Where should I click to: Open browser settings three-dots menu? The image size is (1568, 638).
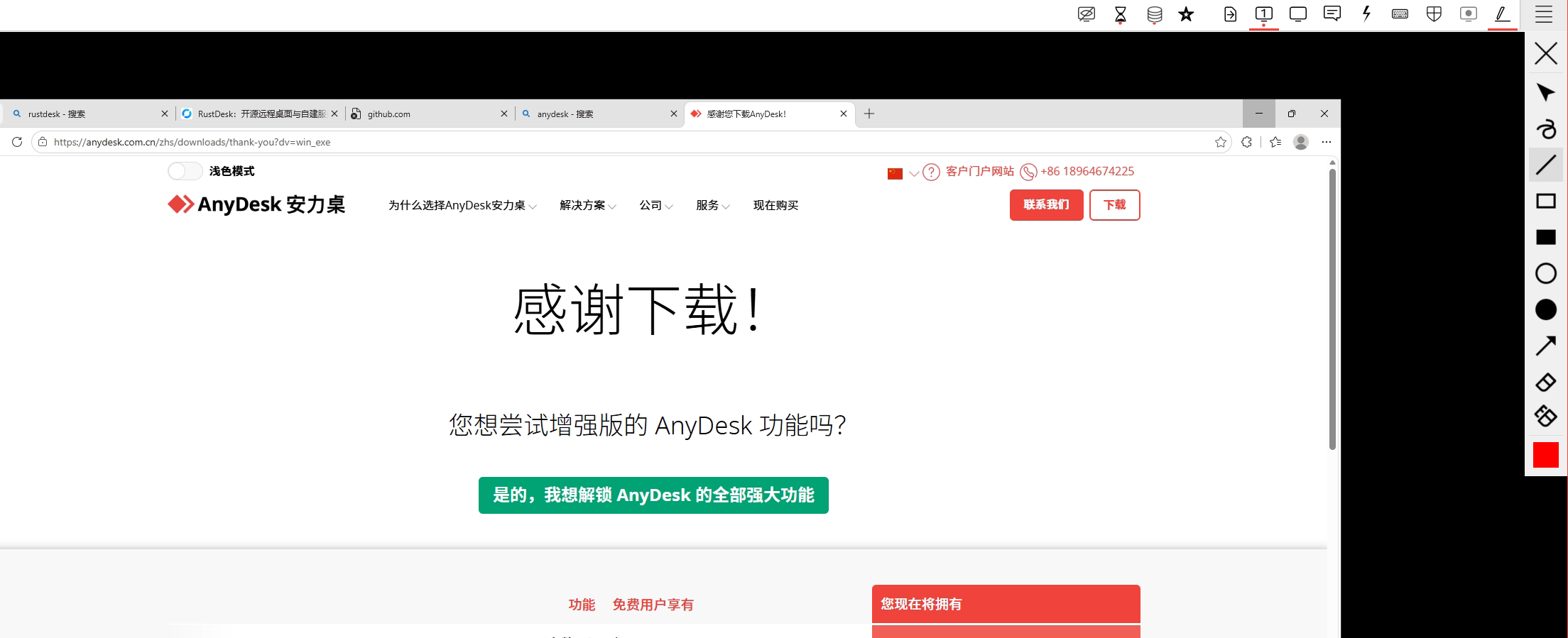point(1327,142)
